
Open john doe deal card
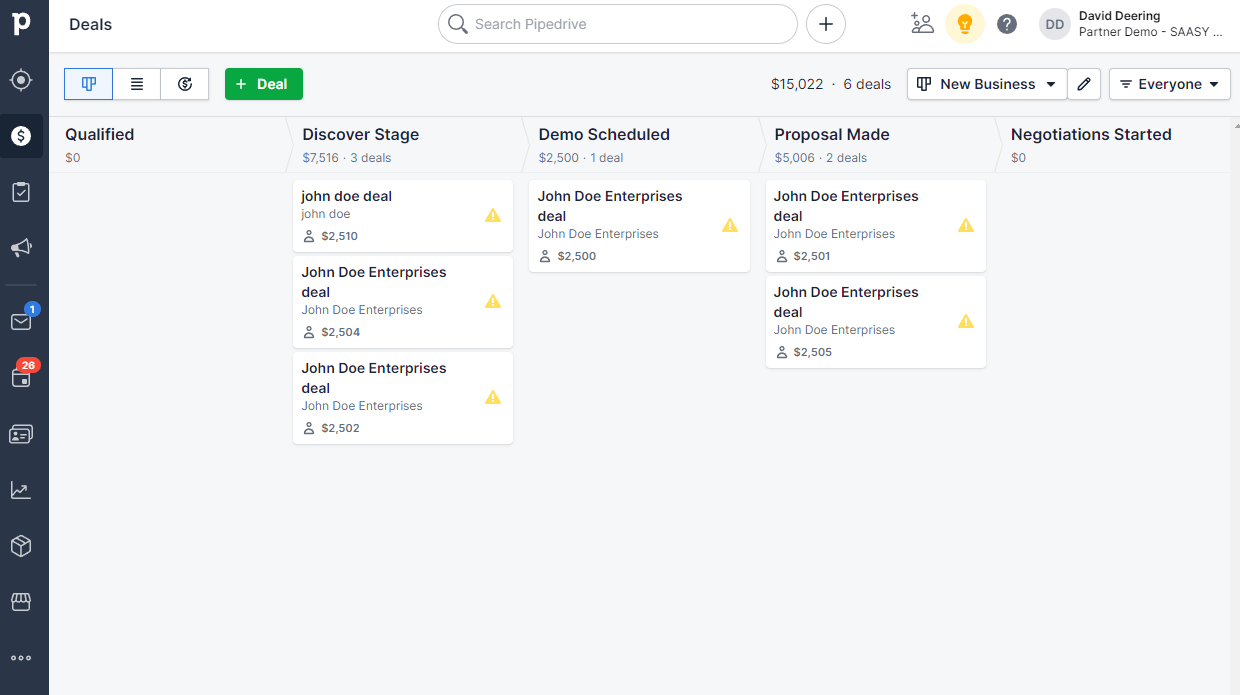point(403,216)
